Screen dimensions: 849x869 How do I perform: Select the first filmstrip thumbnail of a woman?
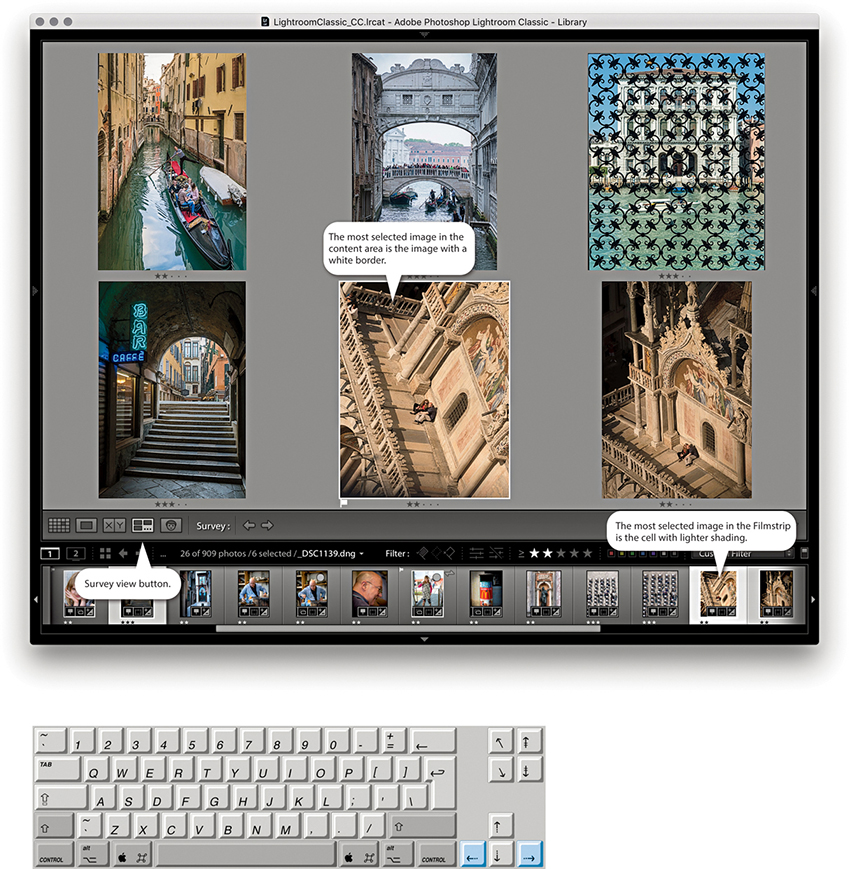click(79, 594)
